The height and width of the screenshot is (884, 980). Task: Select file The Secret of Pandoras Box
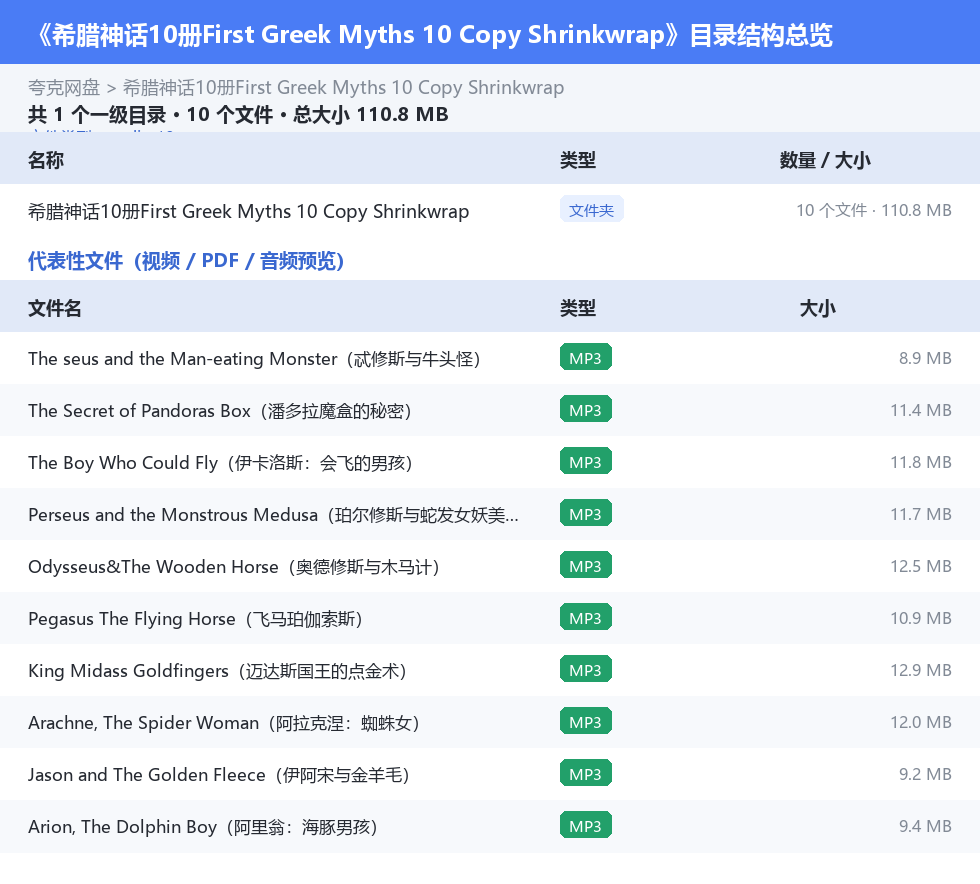point(219,411)
